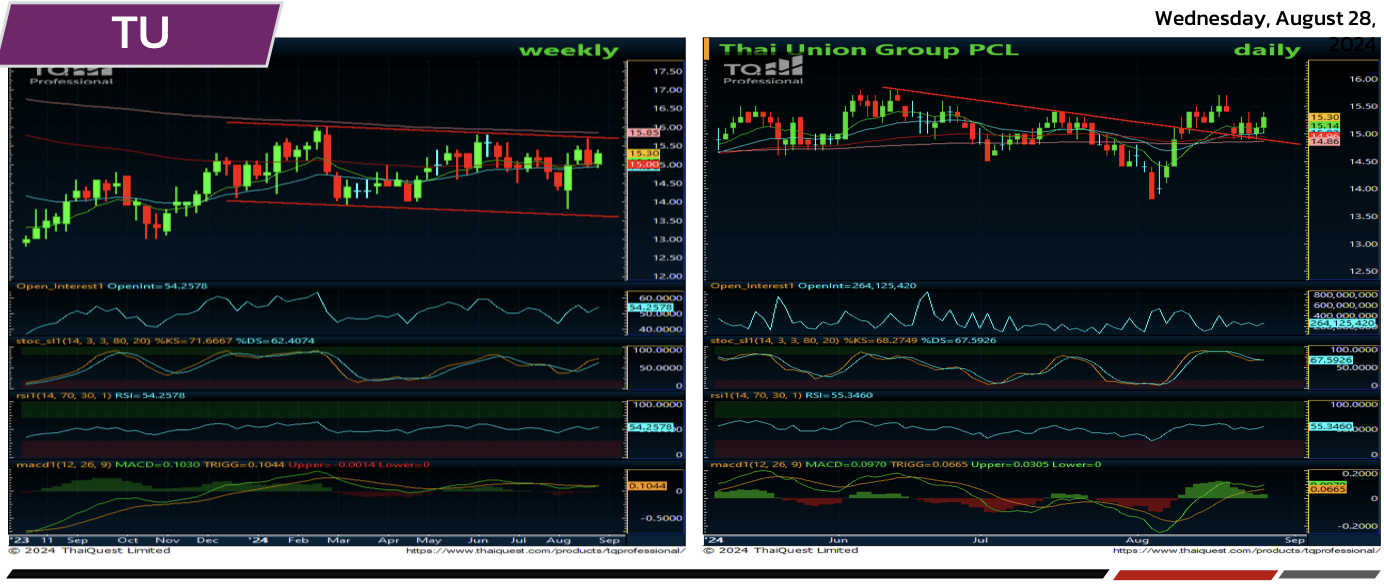Select the 'Thai Union Group PCL' chart title
1384x584 pixels.
pos(869,49)
